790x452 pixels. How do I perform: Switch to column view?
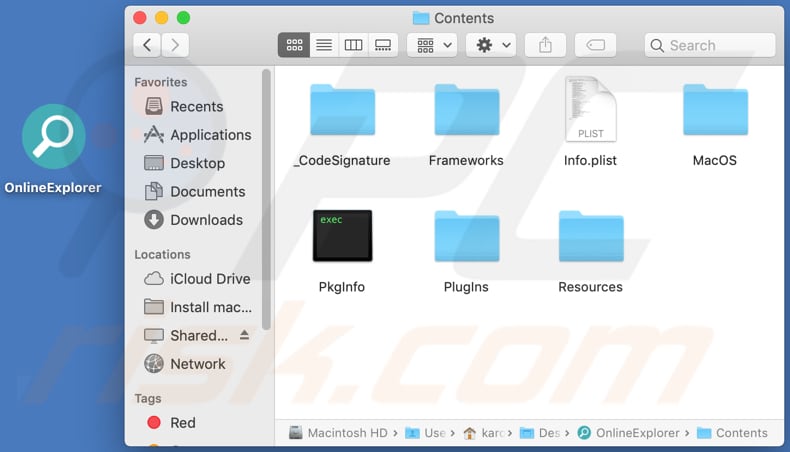(353, 45)
